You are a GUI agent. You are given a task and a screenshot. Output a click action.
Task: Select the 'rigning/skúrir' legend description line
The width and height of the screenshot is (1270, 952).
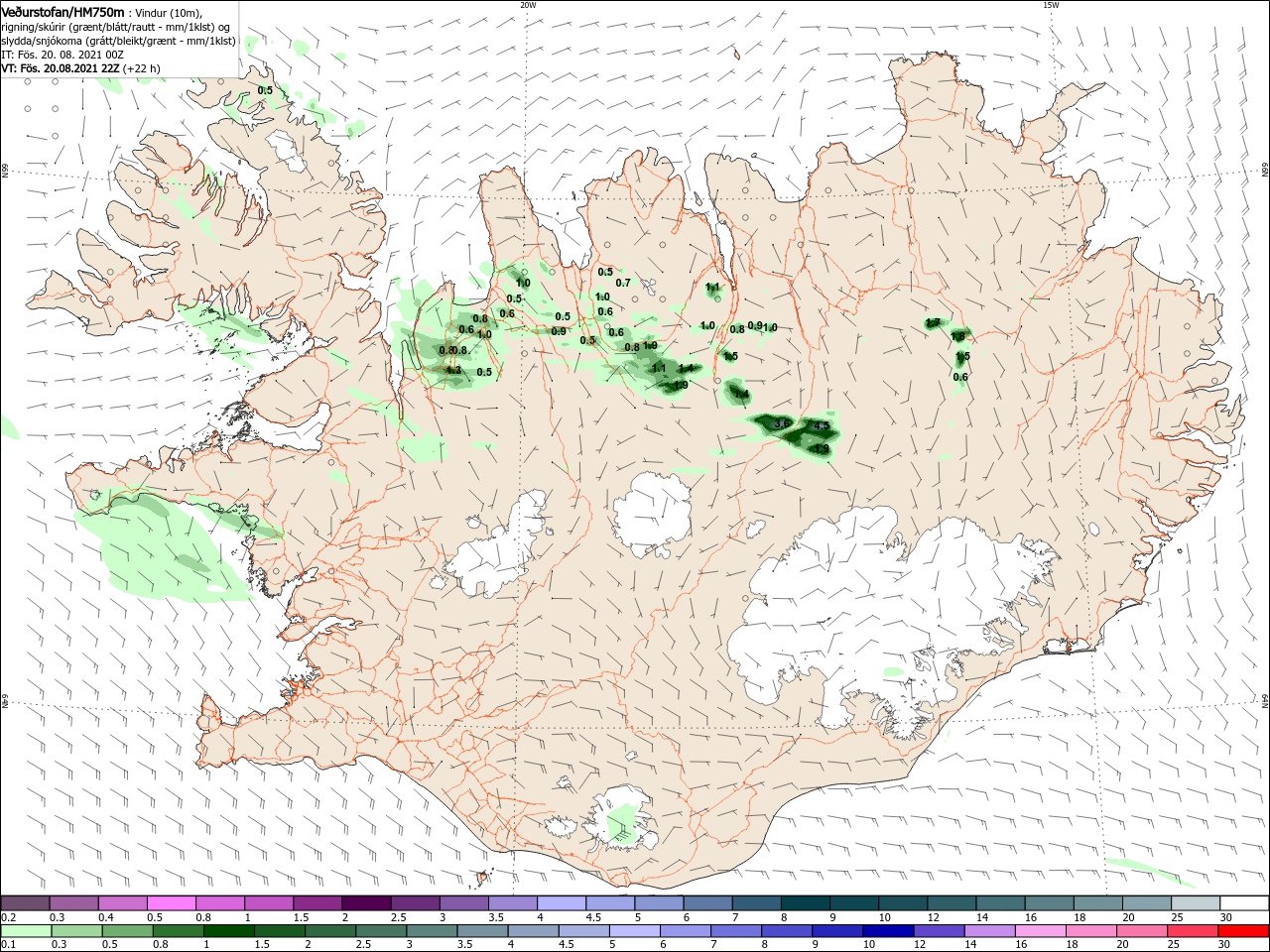coord(117,27)
